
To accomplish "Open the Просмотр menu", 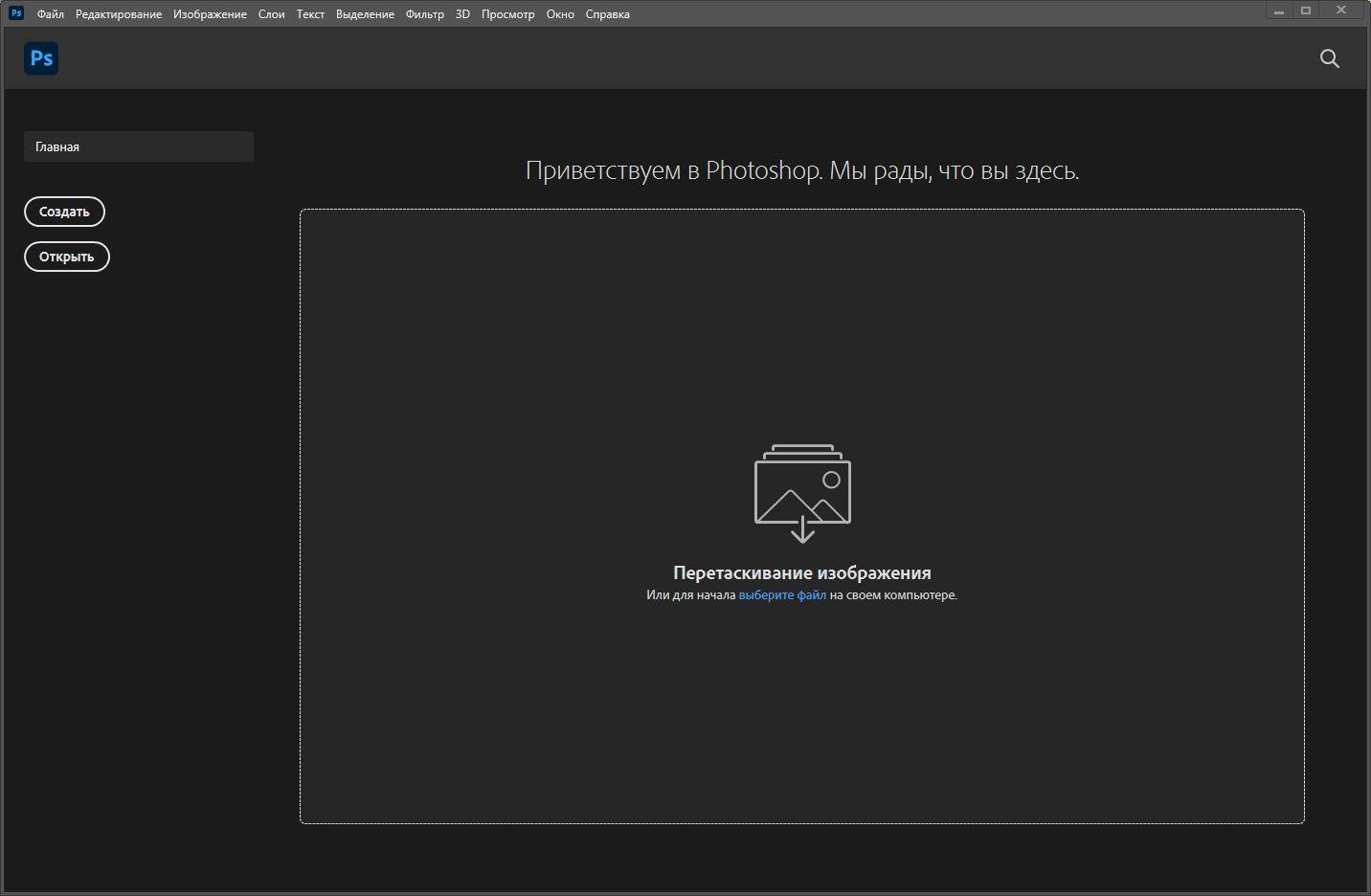I will (x=507, y=14).
